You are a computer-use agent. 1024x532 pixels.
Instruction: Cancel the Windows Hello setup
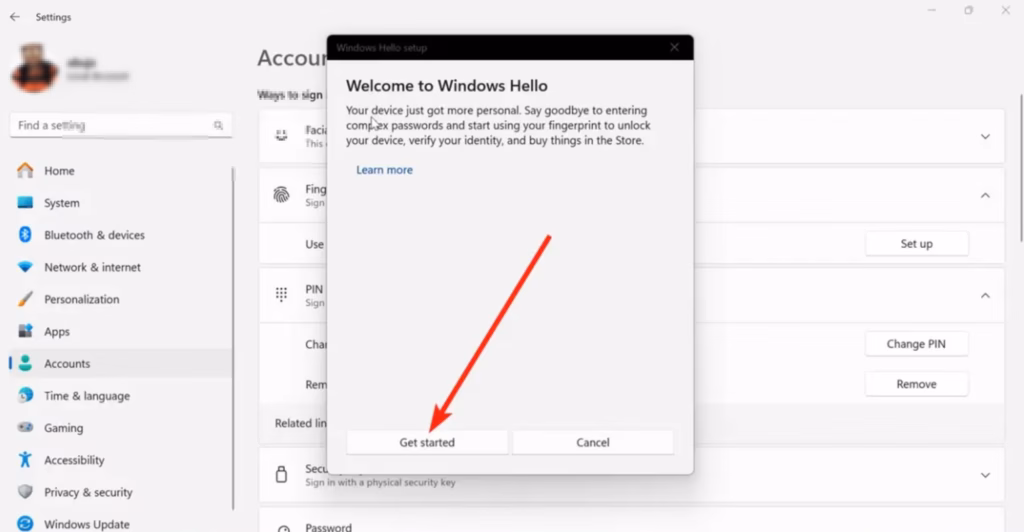[593, 442]
